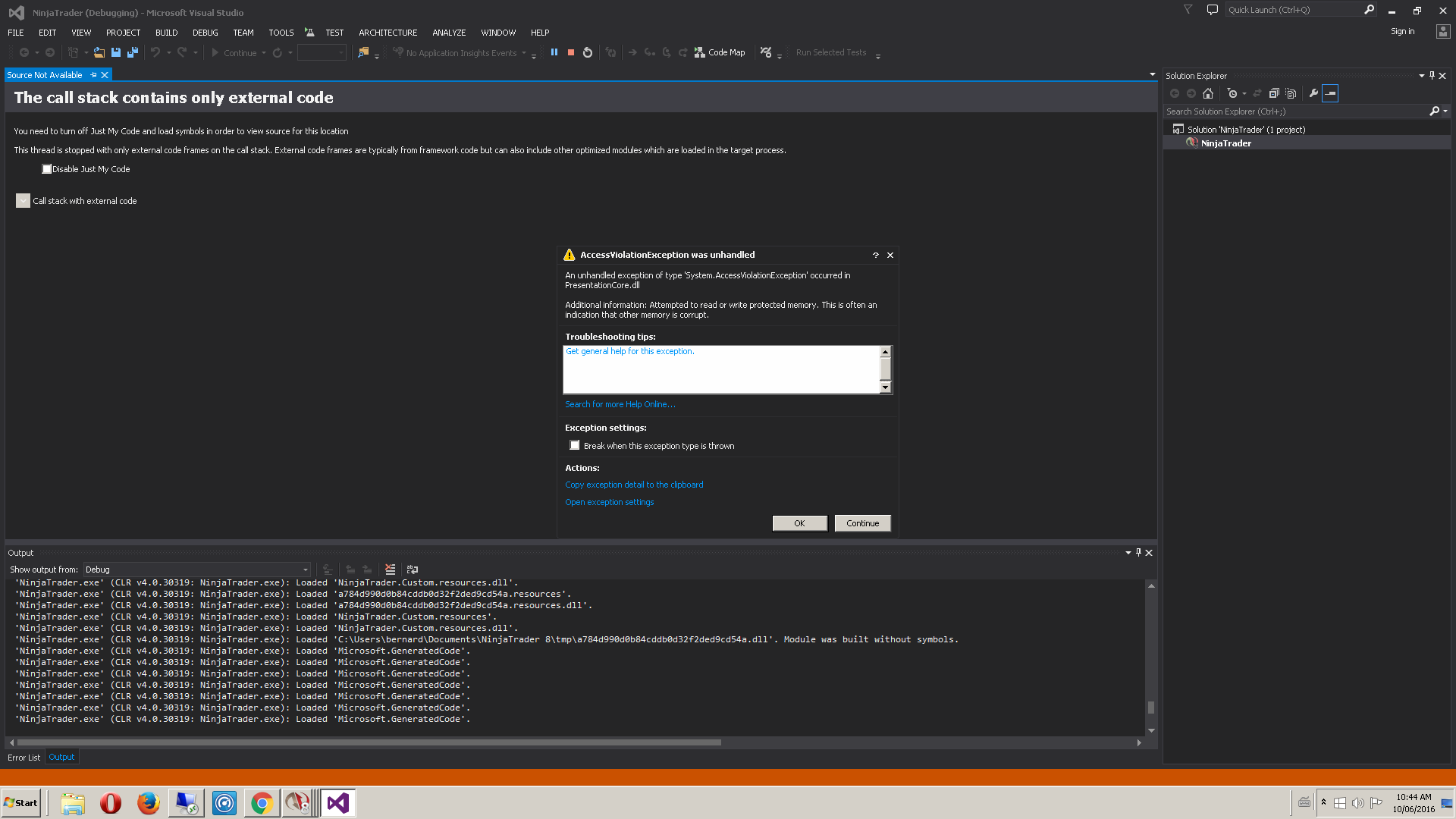The height and width of the screenshot is (819, 1456).
Task: Open Properties wrench icon in Solution Explorer
Action: point(1313,93)
